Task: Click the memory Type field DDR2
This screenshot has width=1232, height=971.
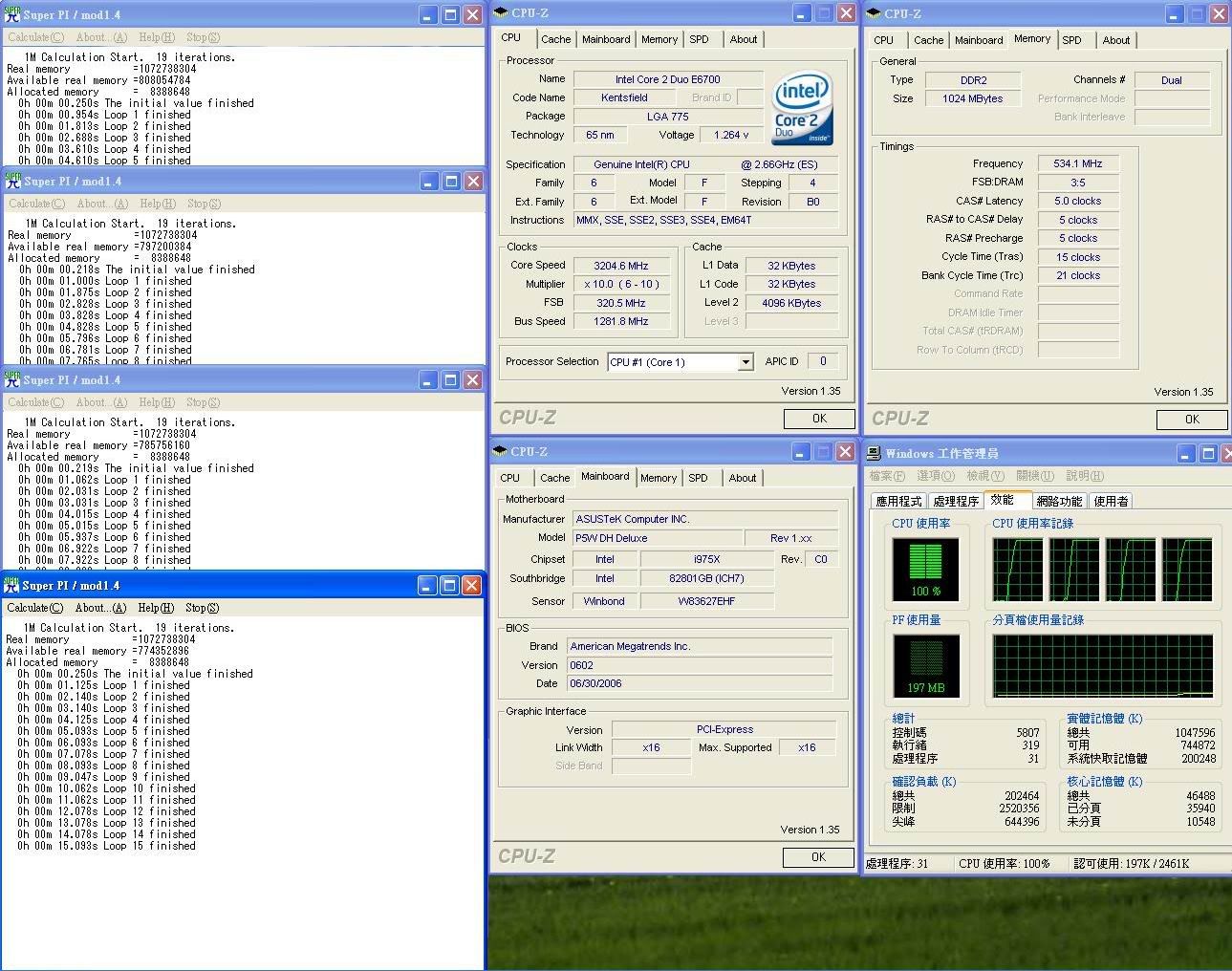Action: pyautogui.click(x=973, y=80)
